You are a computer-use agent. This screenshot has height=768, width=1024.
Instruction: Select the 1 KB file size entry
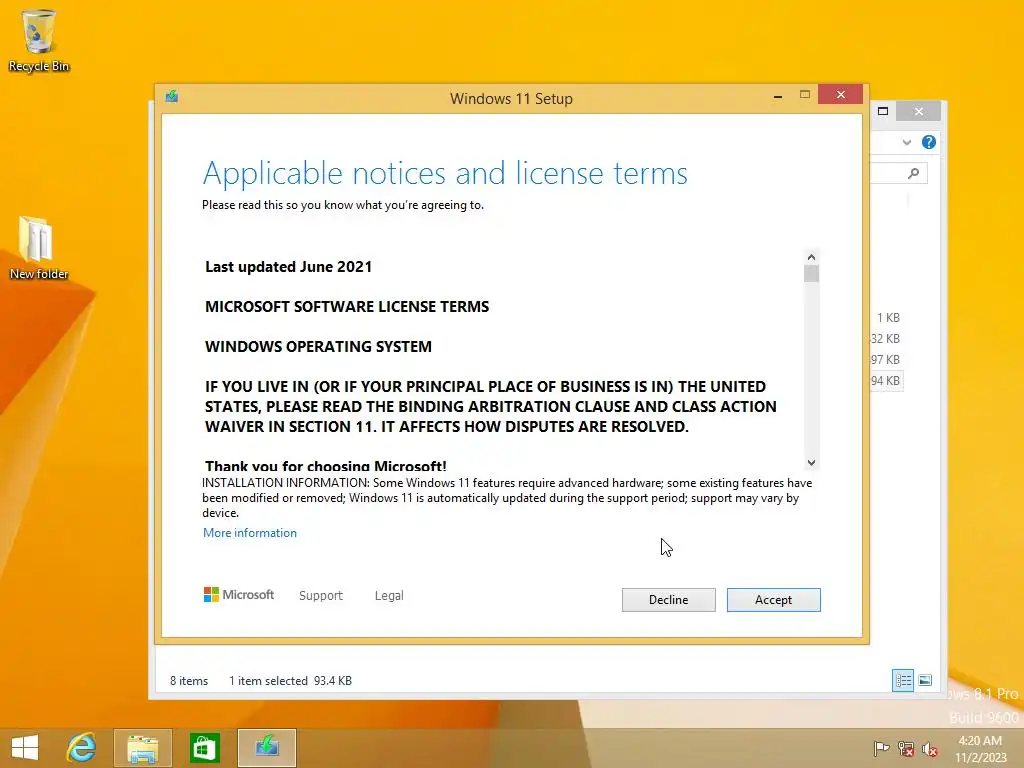[x=888, y=318]
